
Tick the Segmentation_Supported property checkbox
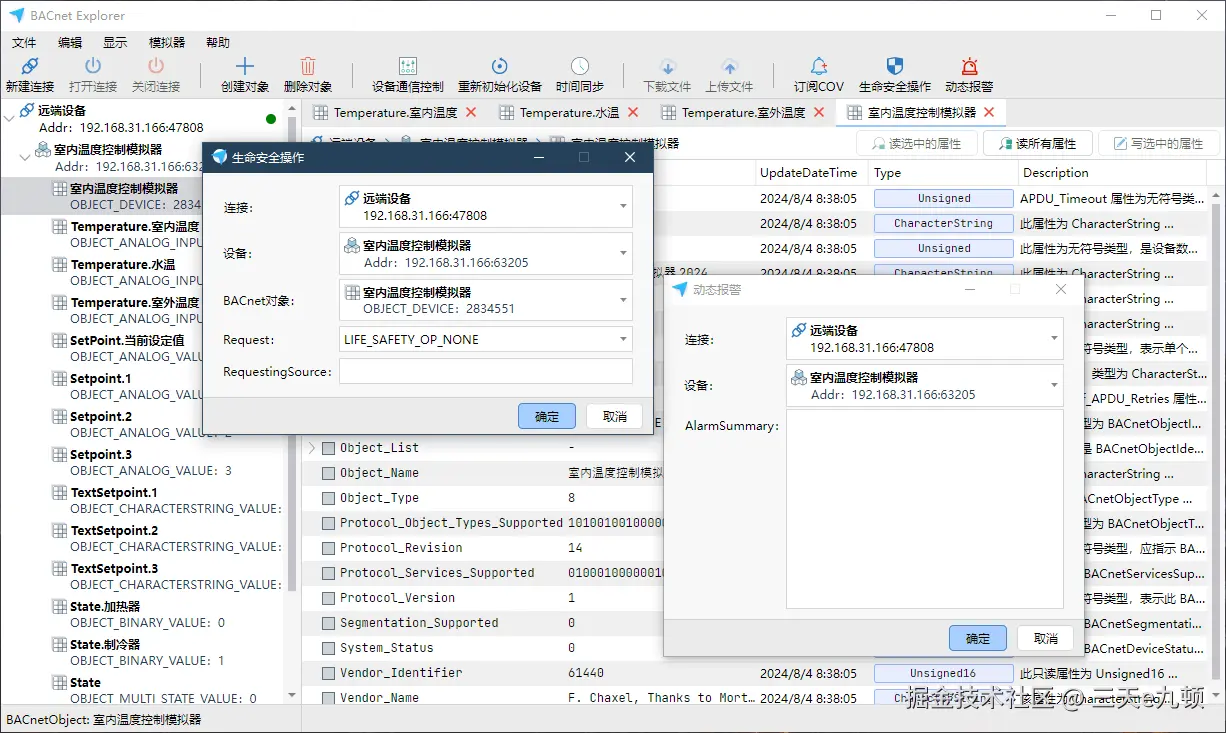(x=328, y=623)
